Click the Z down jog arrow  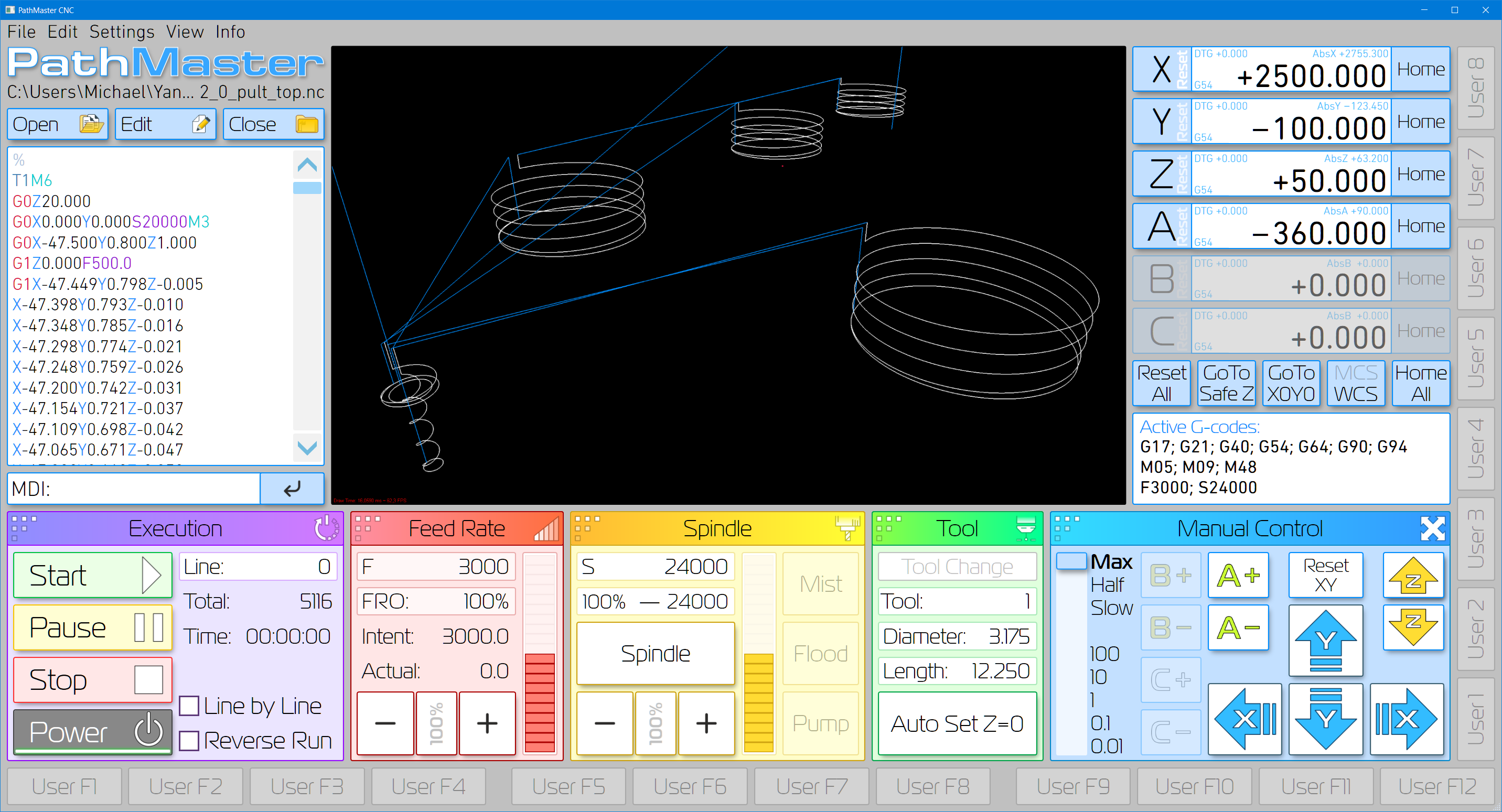[x=1413, y=627]
